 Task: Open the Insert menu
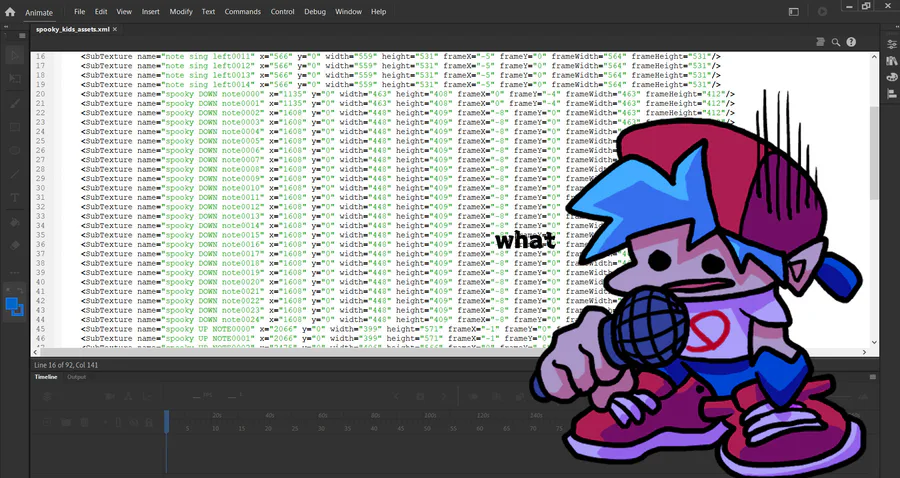[x=150, y=11]
